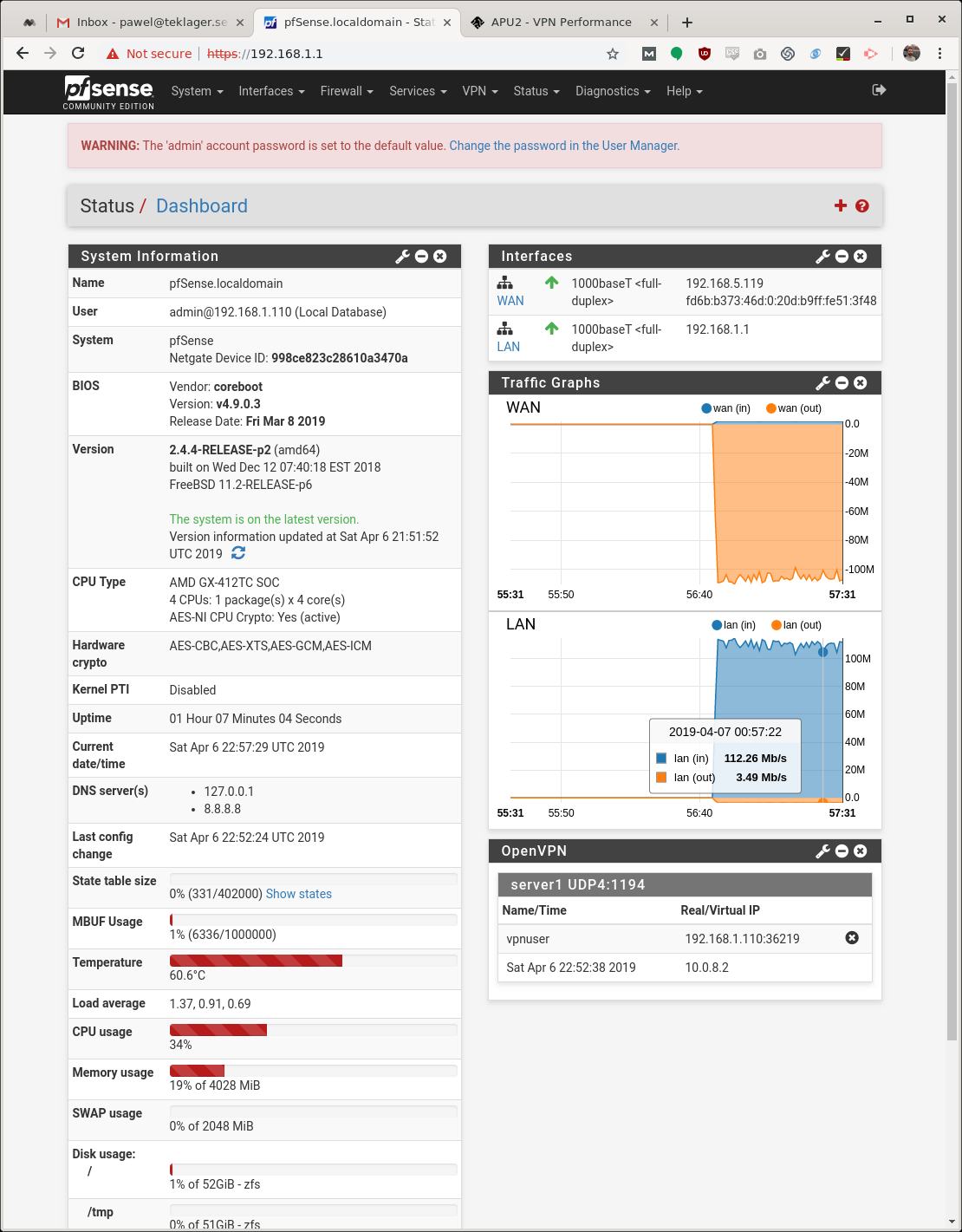The image size is (962, 1232).
Task: Close the System Information widget
Action: 440,257
